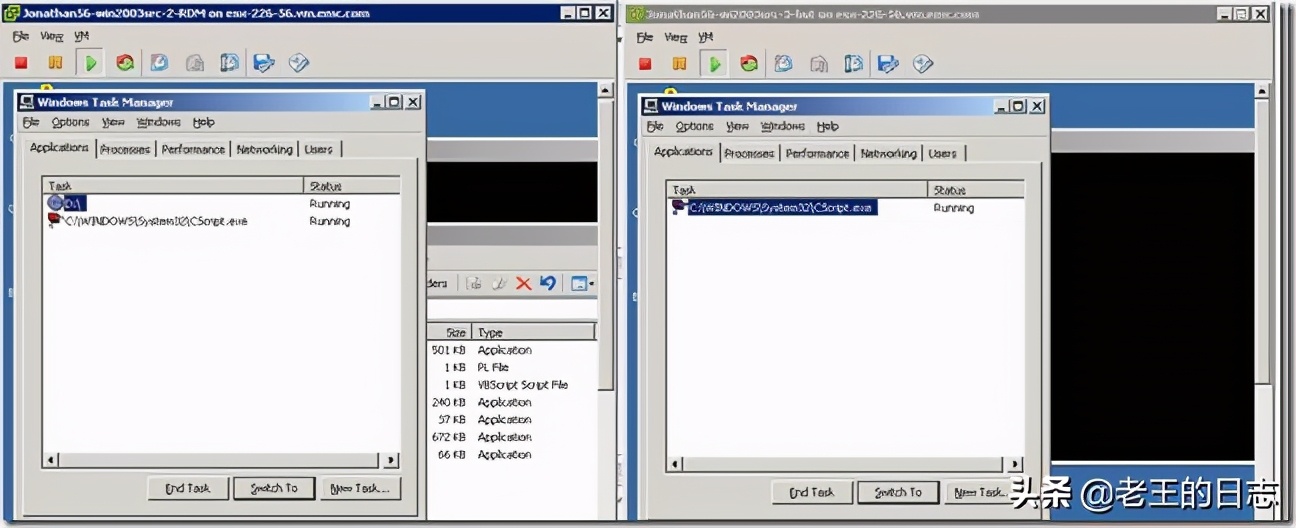1296x528 pixels.
Task: Open Help menu in left Task Manager
Action: click(204, 122)
